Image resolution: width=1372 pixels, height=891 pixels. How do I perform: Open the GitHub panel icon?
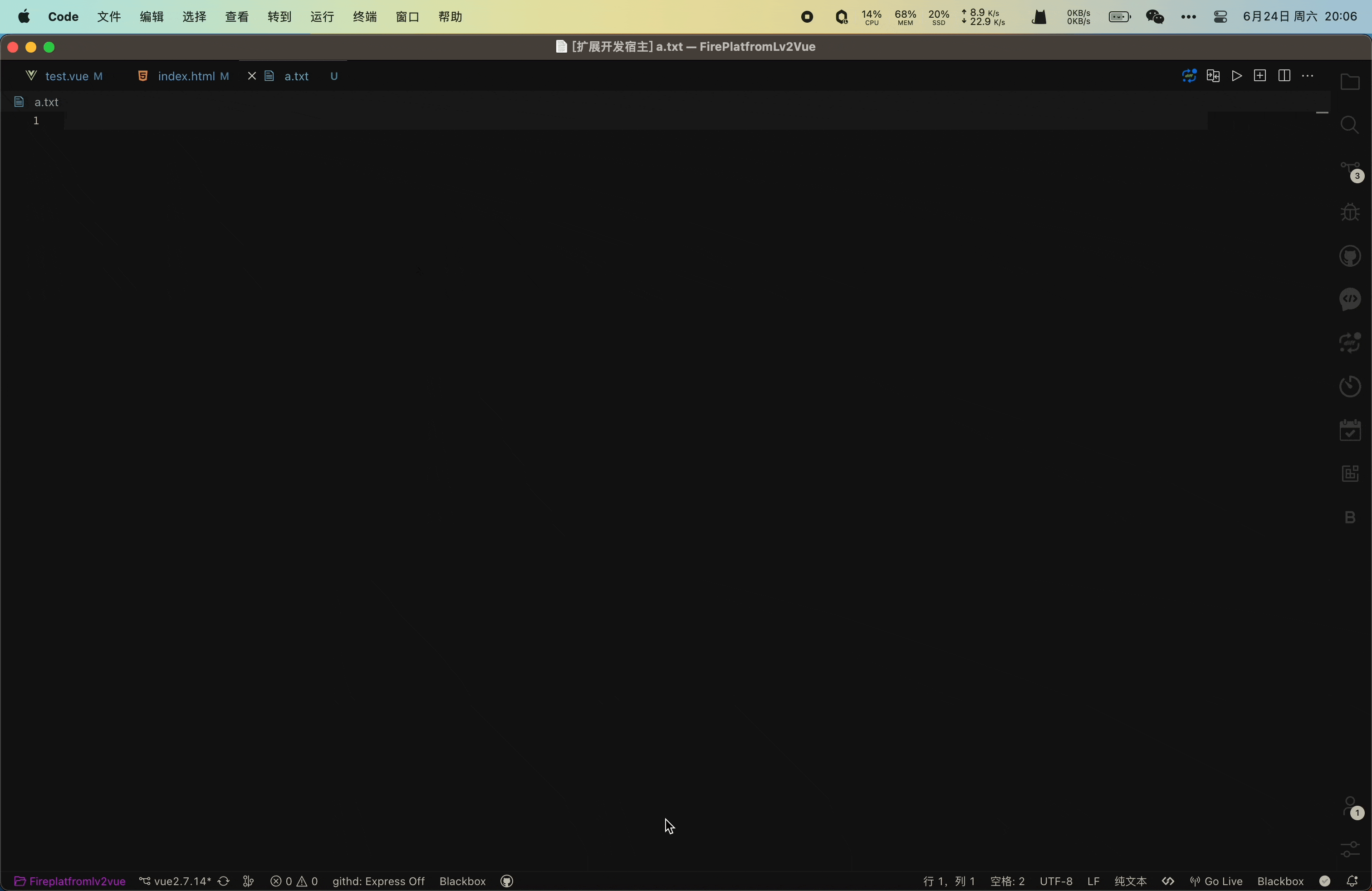[x=1349, y=256]
